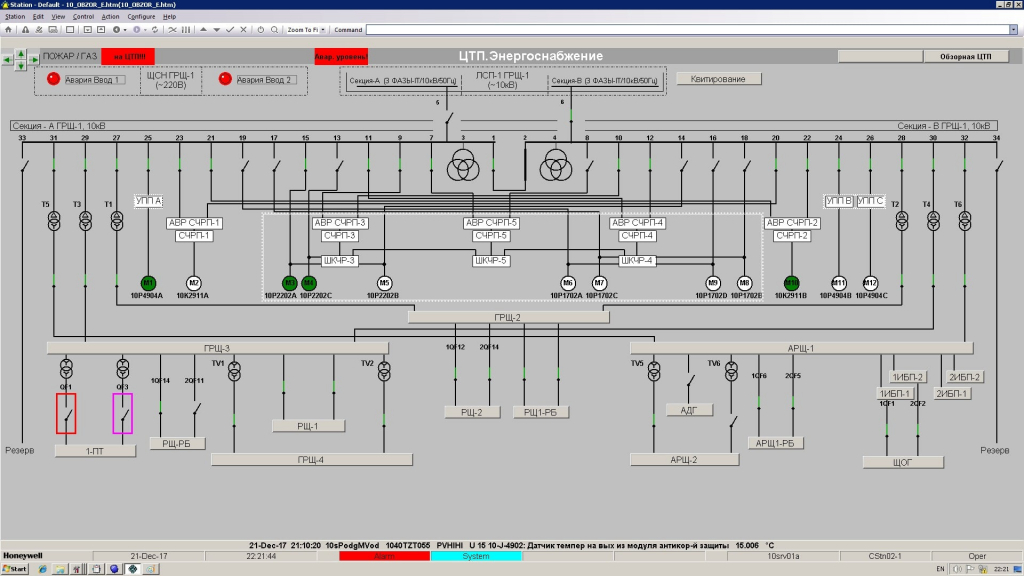The image size is (1024, 576).
Task: Click the red Авар. уровень! alarm box
Action: (x=341, y=57)
